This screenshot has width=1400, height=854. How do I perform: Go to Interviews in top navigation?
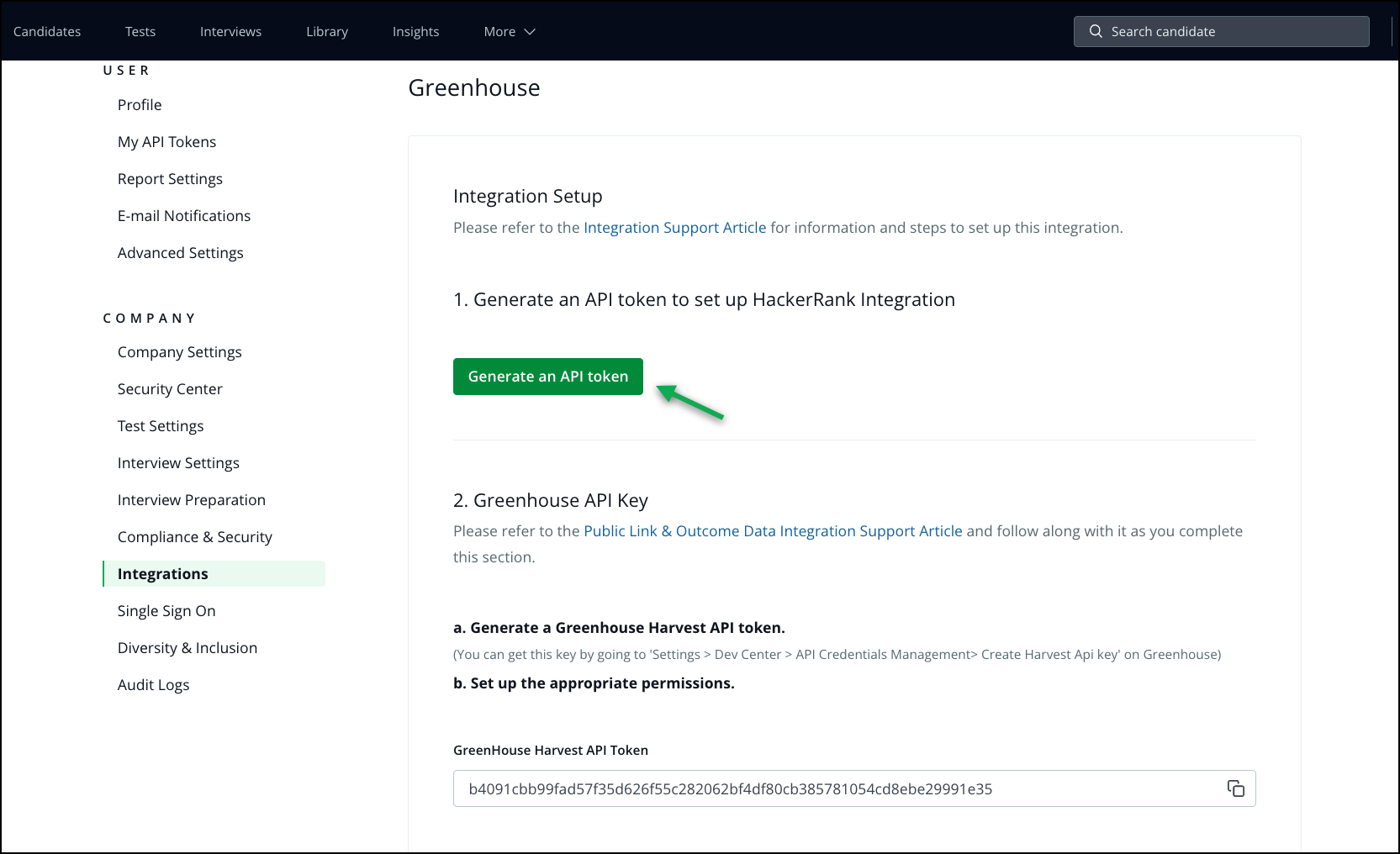coord(230,31)
